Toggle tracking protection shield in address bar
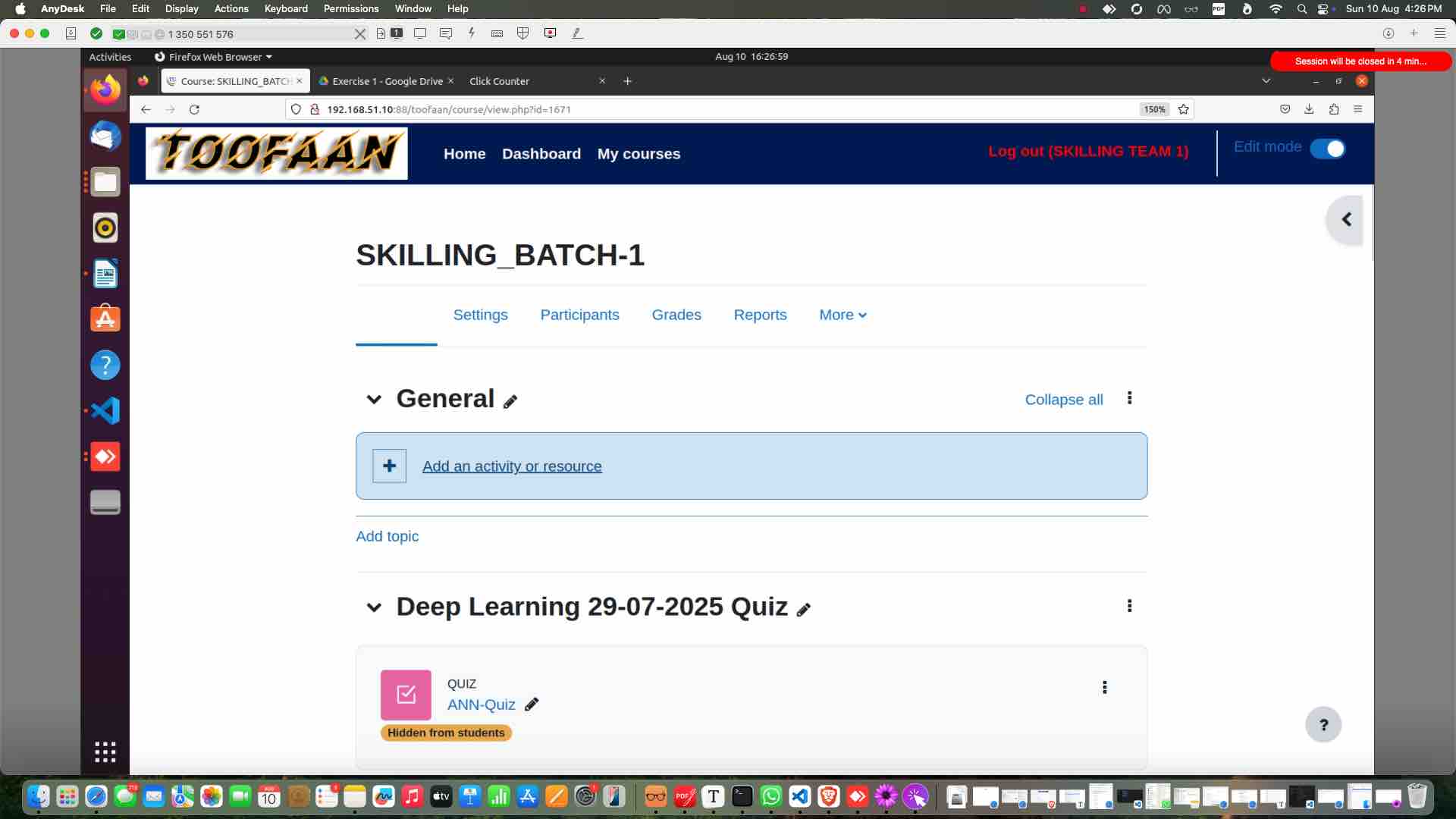 tap(296, 109)
